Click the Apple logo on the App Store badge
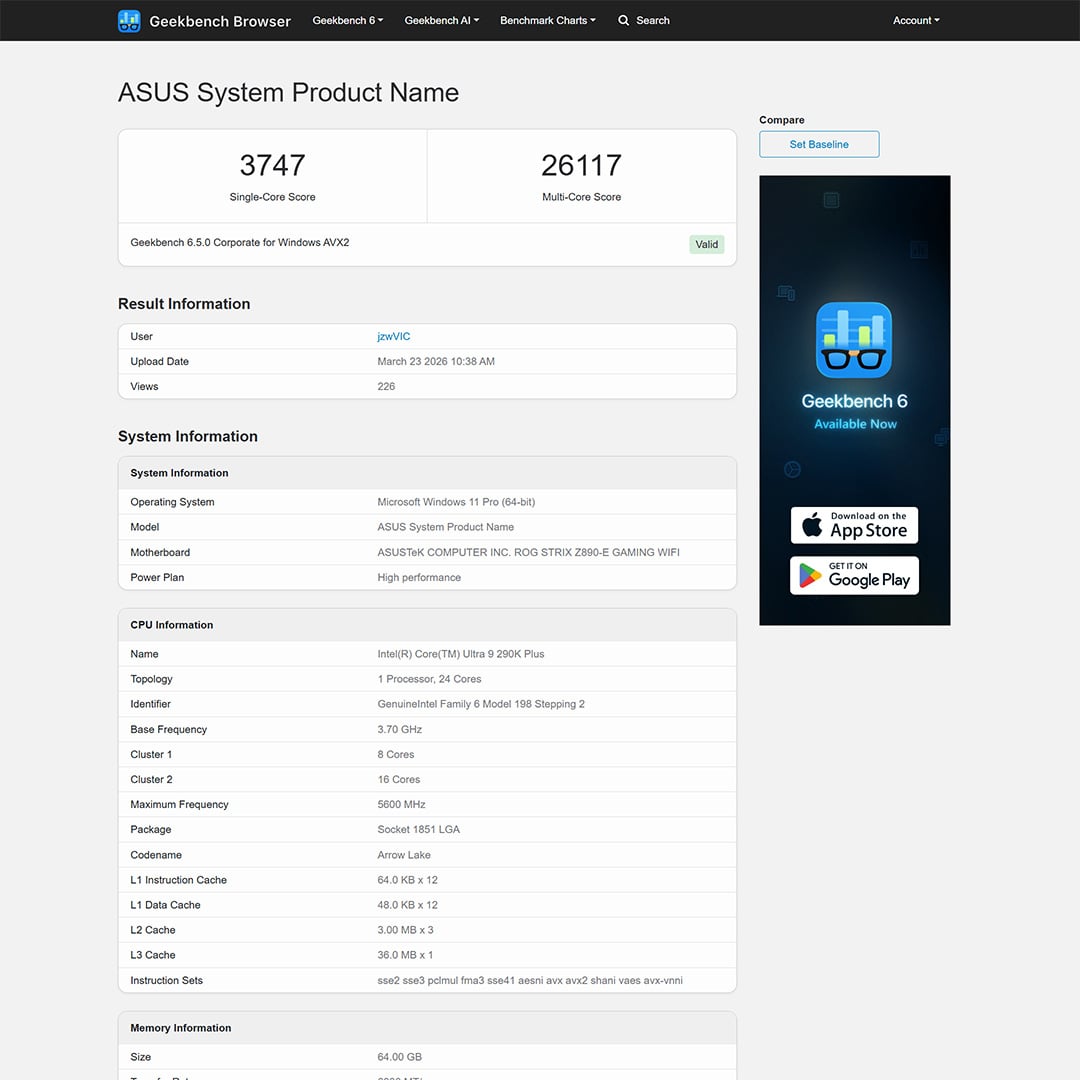The image size is (1080, 1080). tap(812, 525)
